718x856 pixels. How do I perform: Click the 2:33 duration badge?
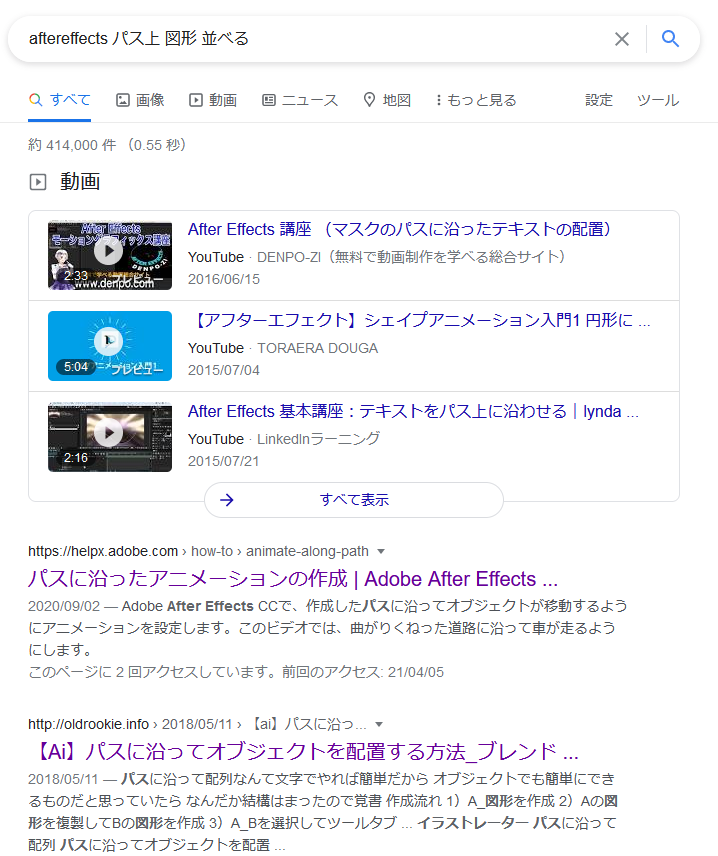point(75,276)
